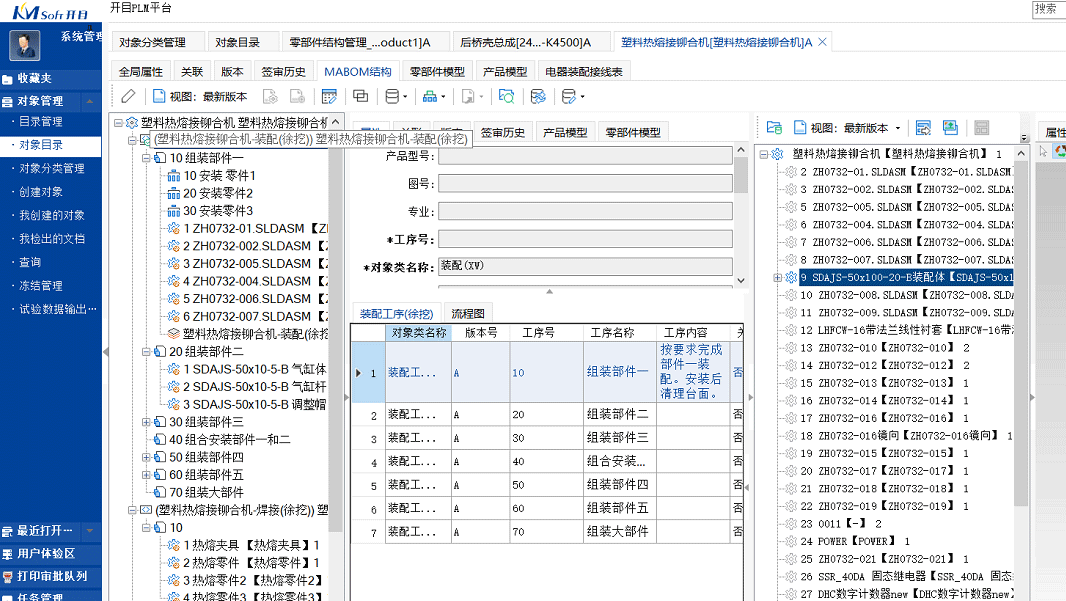
Task: Click the table editing icon in the toolbar
Action: tap(330, 95)
